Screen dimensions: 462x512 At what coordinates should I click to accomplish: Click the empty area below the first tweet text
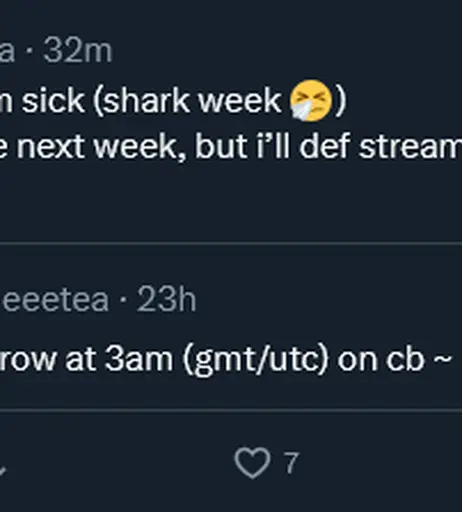pyautogui.click(x=231, y=202)
